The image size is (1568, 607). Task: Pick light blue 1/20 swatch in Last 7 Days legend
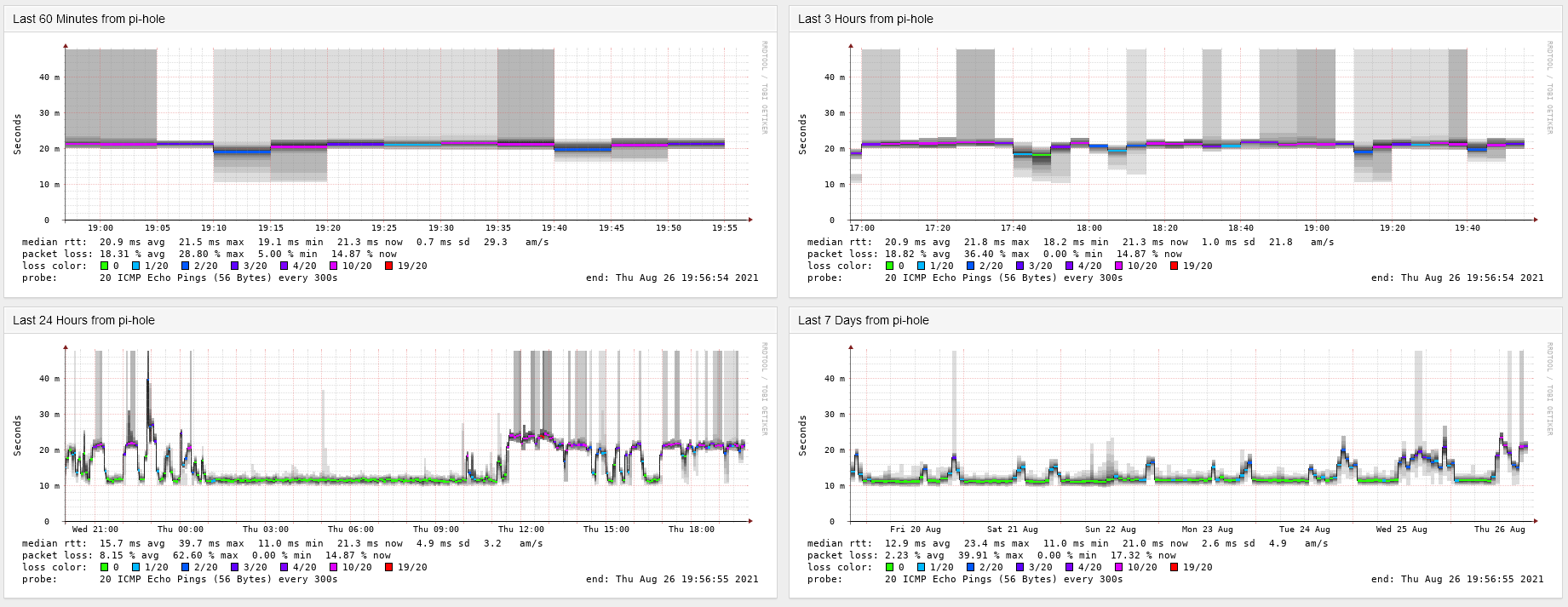point(922,568)
